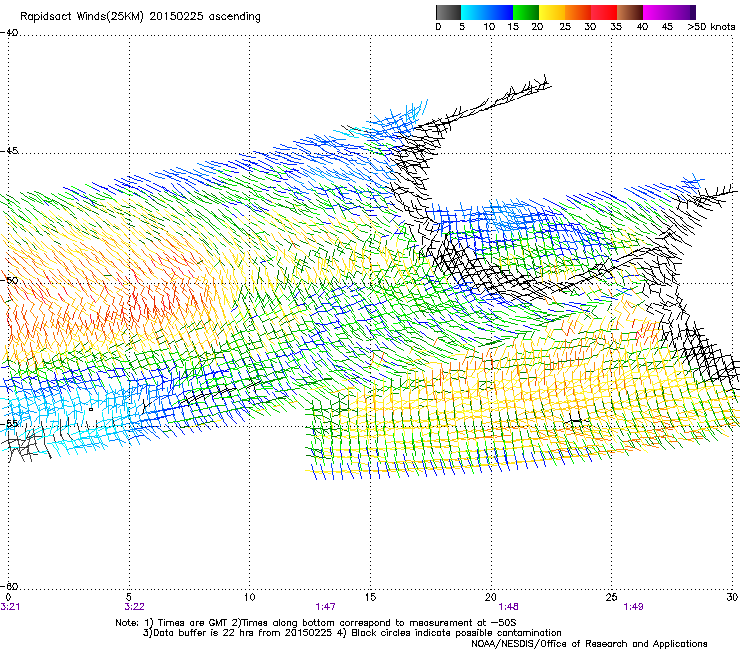Click the gray 0–5 knots legend swatch
The height and width of the screenshot is (650, 740).
[448, 12]
